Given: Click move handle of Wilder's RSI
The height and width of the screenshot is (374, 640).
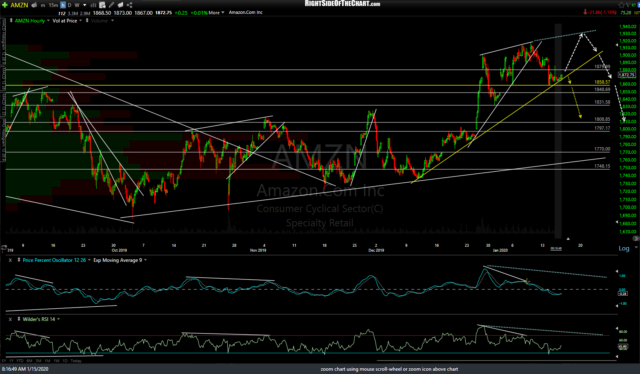Looking at the screenshot, I should tap(18, 319).
